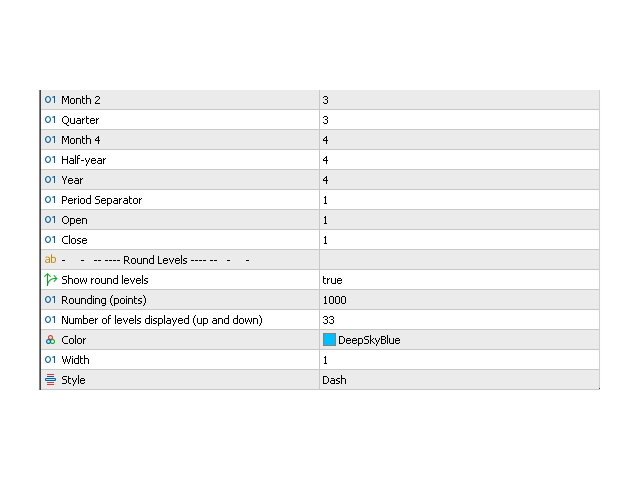This screenshot has height=480, width=640.
Task: Click the line style icon beside Style
Action: click(x=50, y=380)
